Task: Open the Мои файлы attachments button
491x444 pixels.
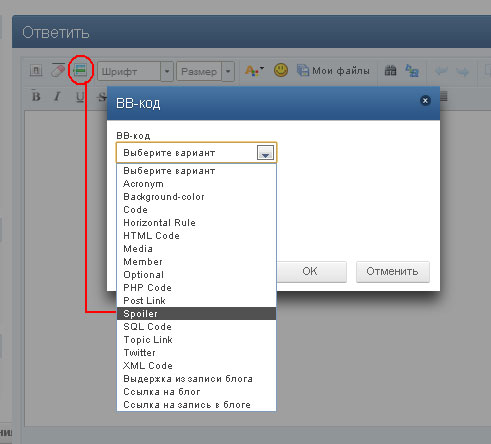Action: point(333,71)
